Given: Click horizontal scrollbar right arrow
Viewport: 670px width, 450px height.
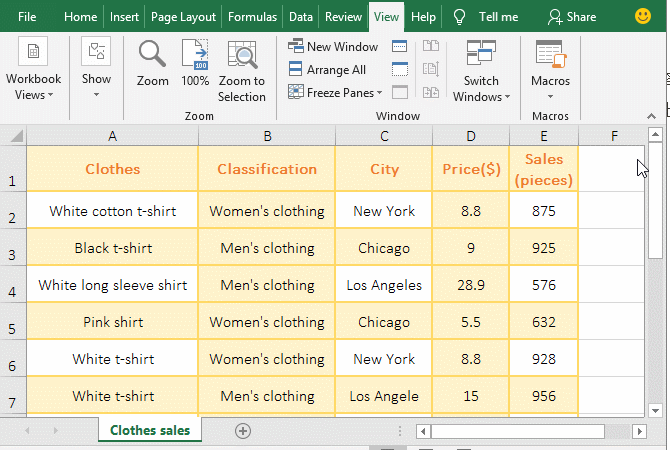Looking at the screenshot, I should (x=640, y=431).
